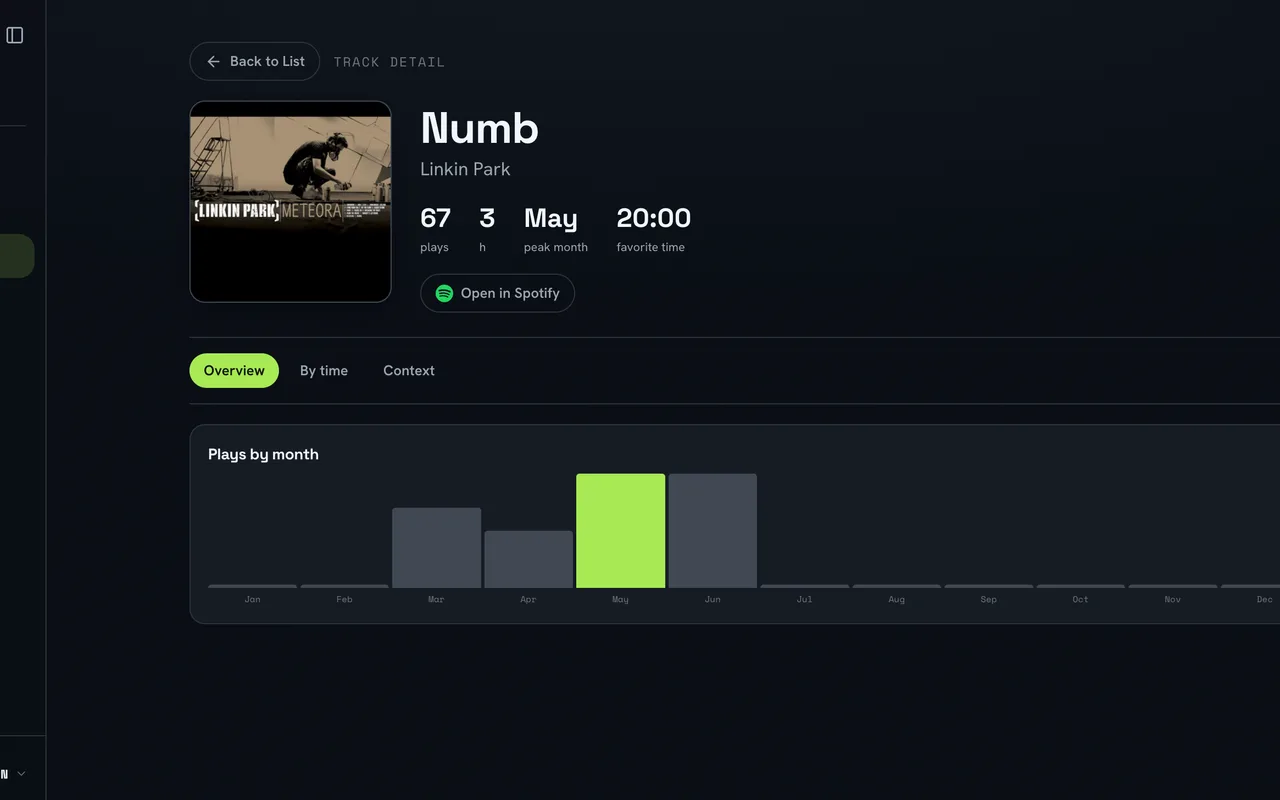Click the Dec axis label
This screenshot has width=1280, height=800.
1264,599
